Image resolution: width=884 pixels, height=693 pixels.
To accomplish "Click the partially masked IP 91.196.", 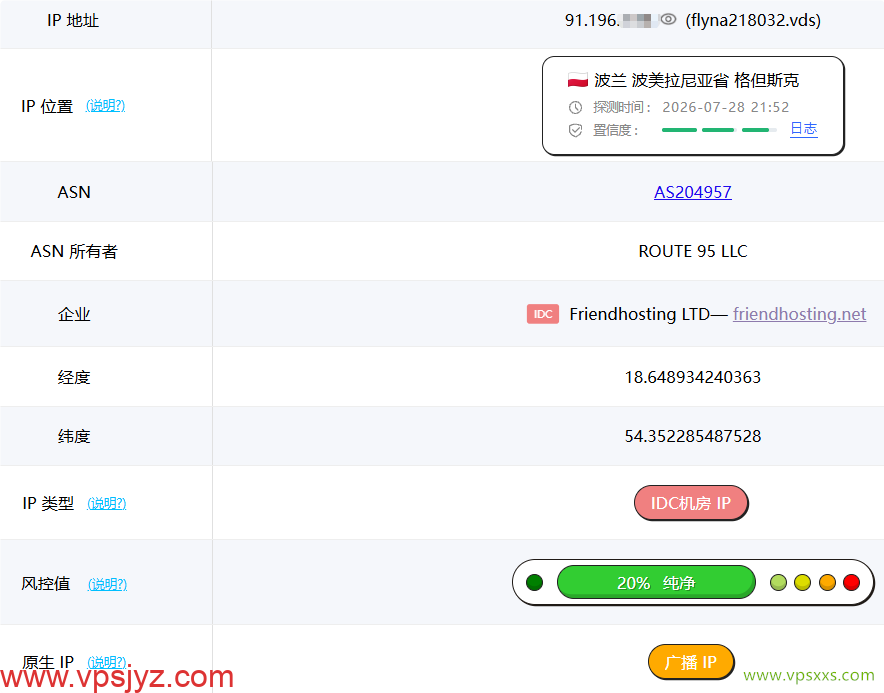I will click(x=611, y=20).
